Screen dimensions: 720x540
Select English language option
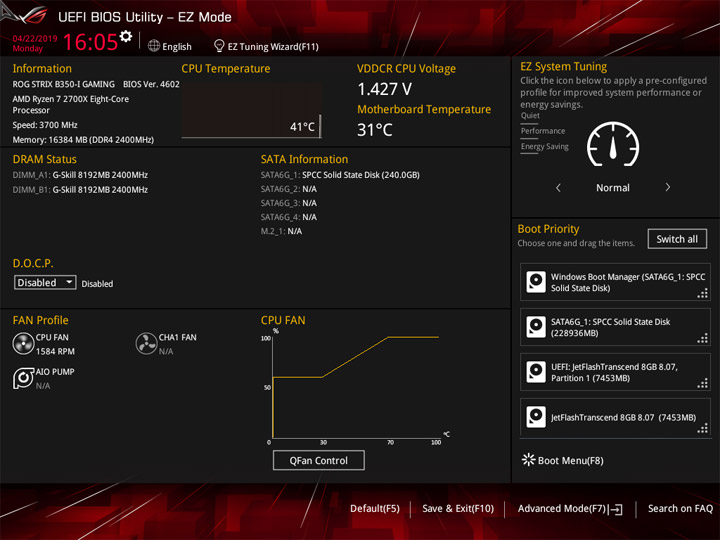pos(177,47)
